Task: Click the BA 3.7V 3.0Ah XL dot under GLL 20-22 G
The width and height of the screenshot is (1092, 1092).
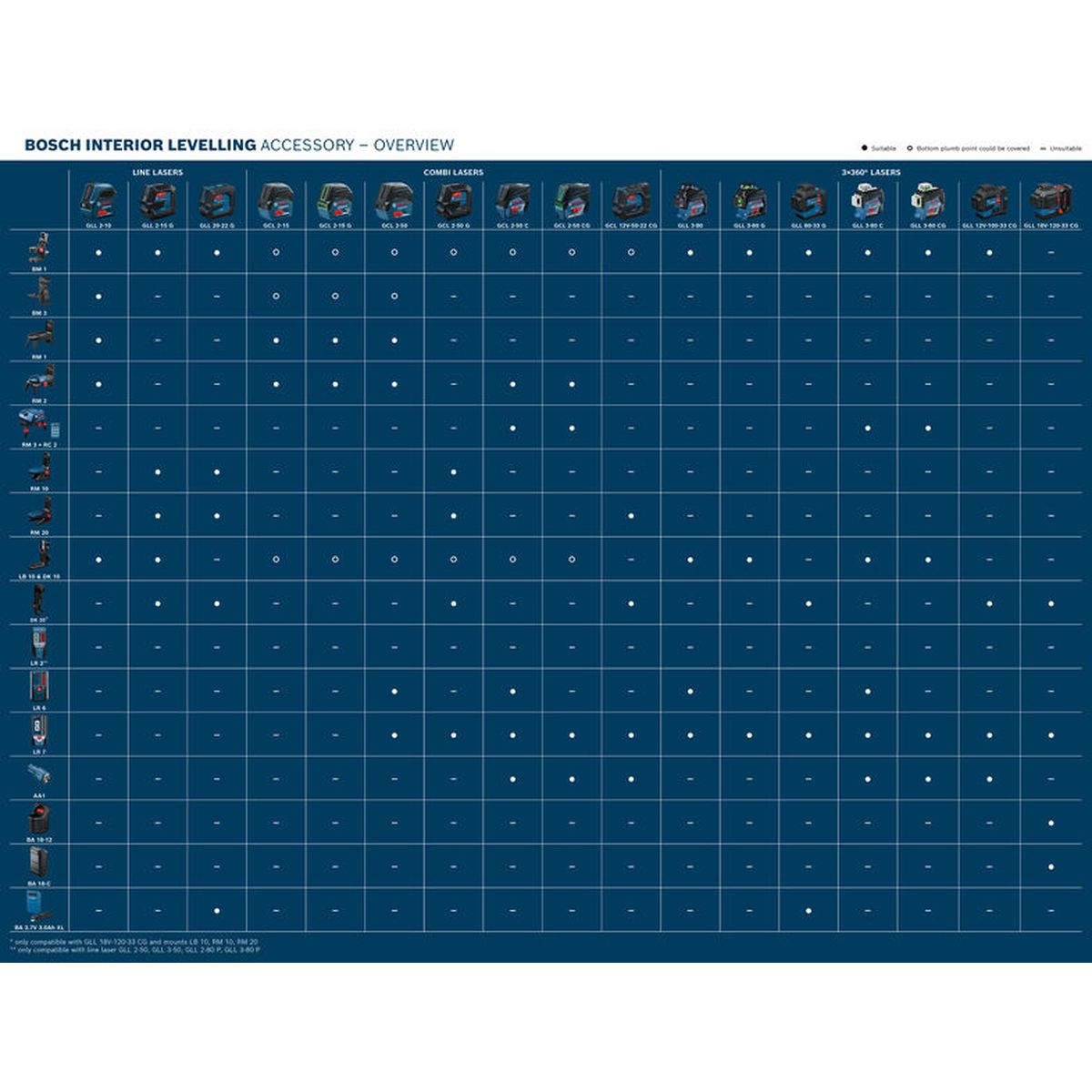Action: click(217, 910)
